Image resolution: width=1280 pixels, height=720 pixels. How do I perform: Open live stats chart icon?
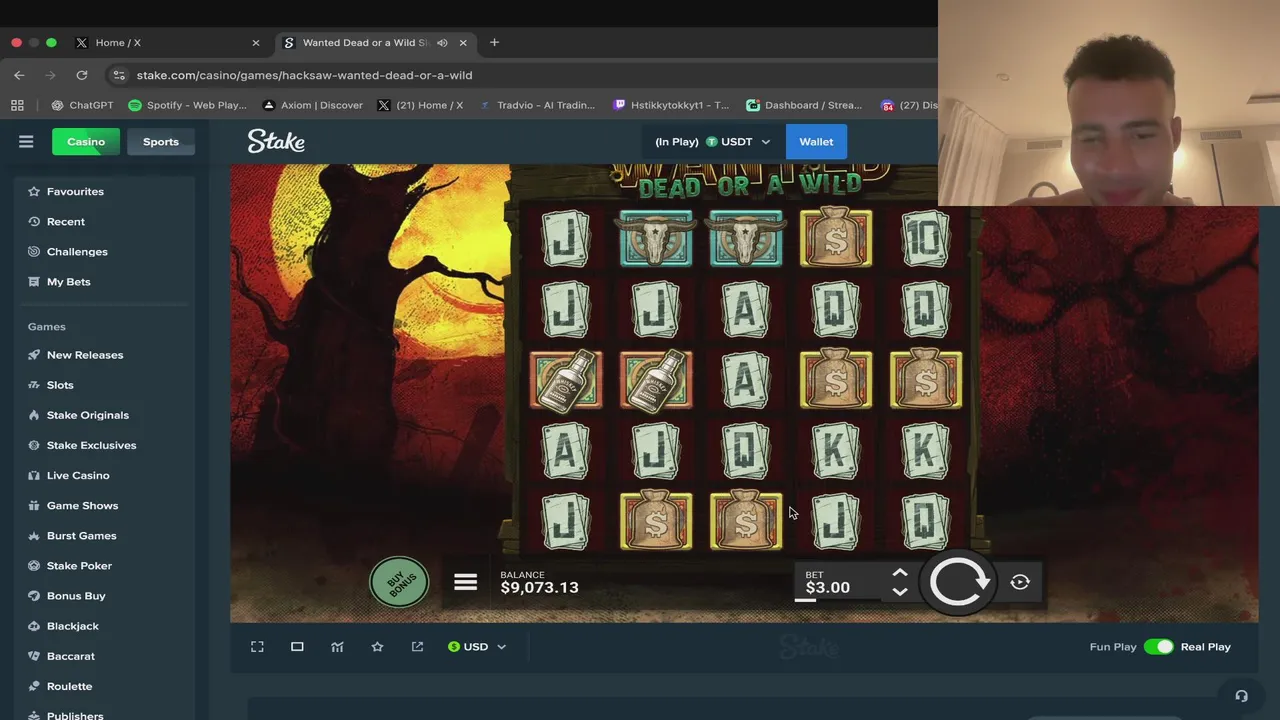pos(337,647)
